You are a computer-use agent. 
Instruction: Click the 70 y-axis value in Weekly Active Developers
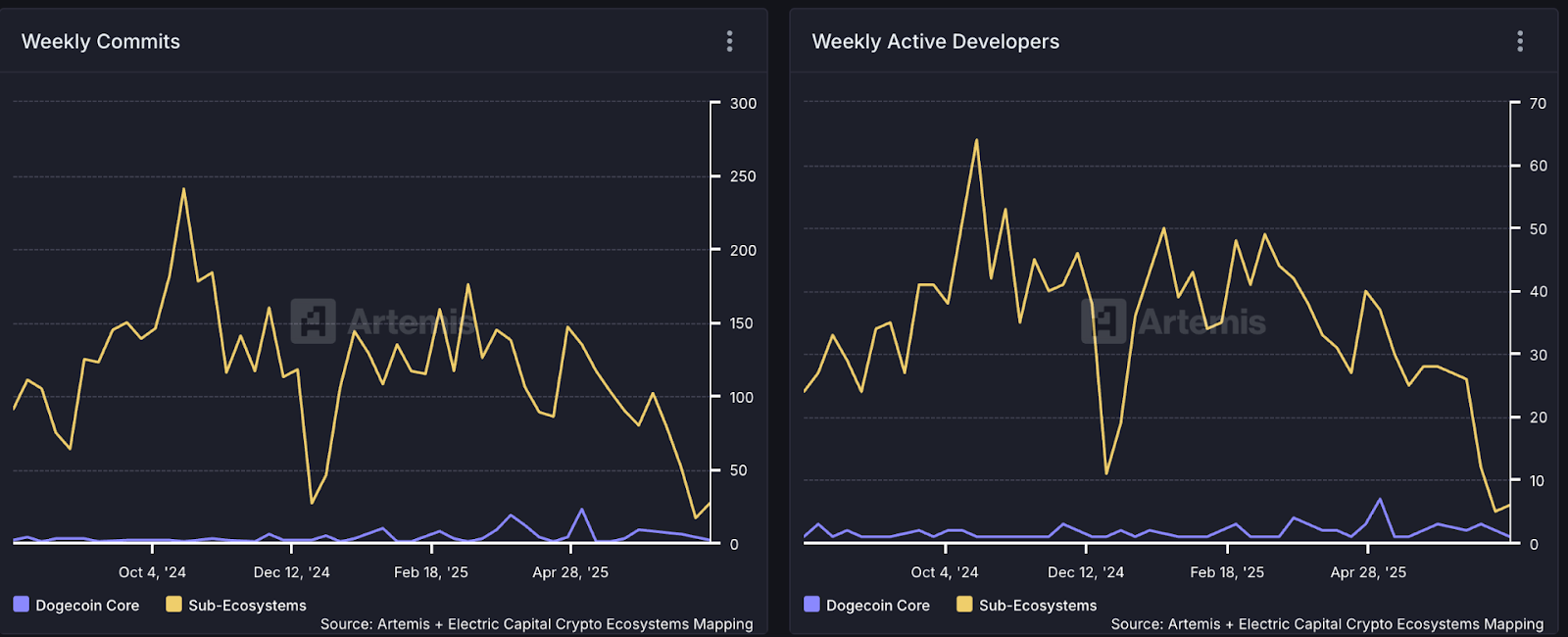[1539, 103]
